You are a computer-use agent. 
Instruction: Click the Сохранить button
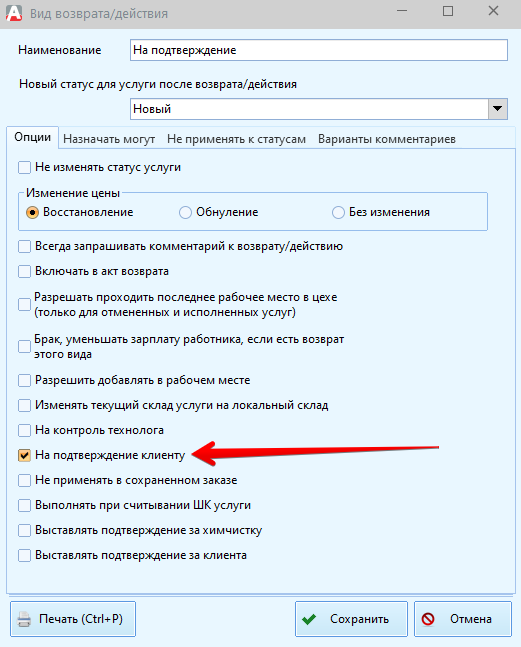(x=351, y=619)
